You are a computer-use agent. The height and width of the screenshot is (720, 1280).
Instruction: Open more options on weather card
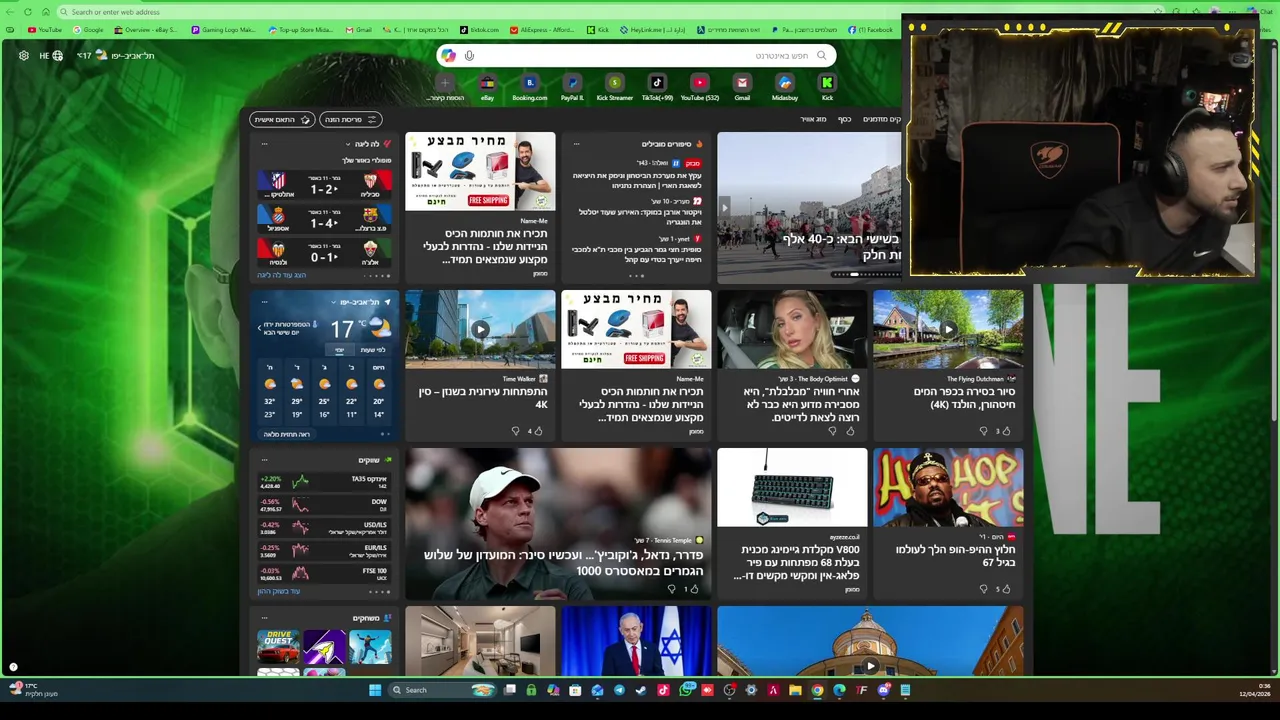point(264,302)
